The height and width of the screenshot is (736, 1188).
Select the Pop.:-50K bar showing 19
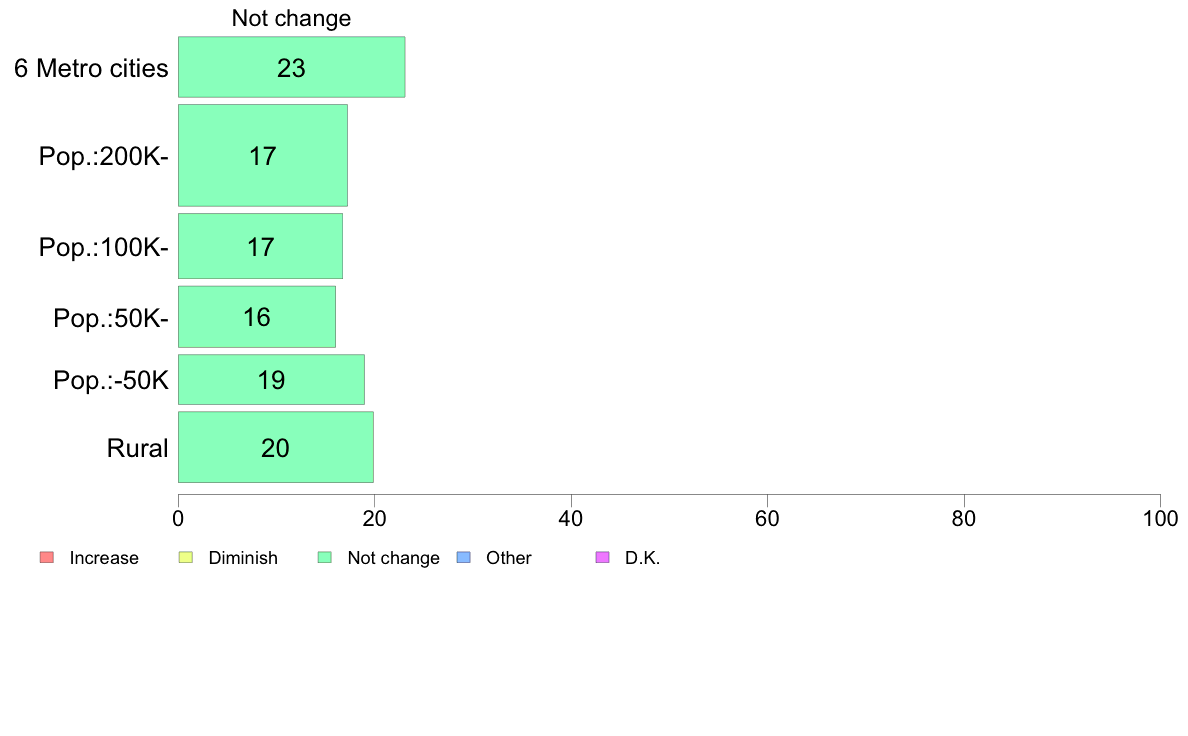tap(271, 380)
